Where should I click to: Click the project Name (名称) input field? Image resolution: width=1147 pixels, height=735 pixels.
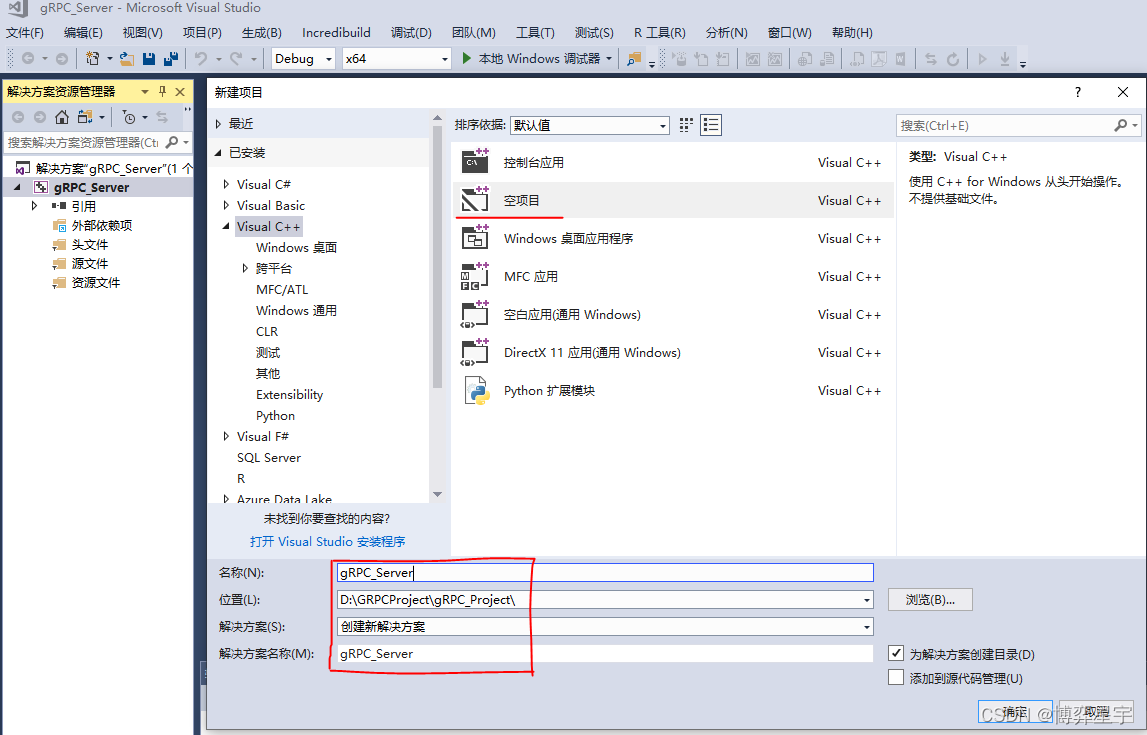click(605, 573)
